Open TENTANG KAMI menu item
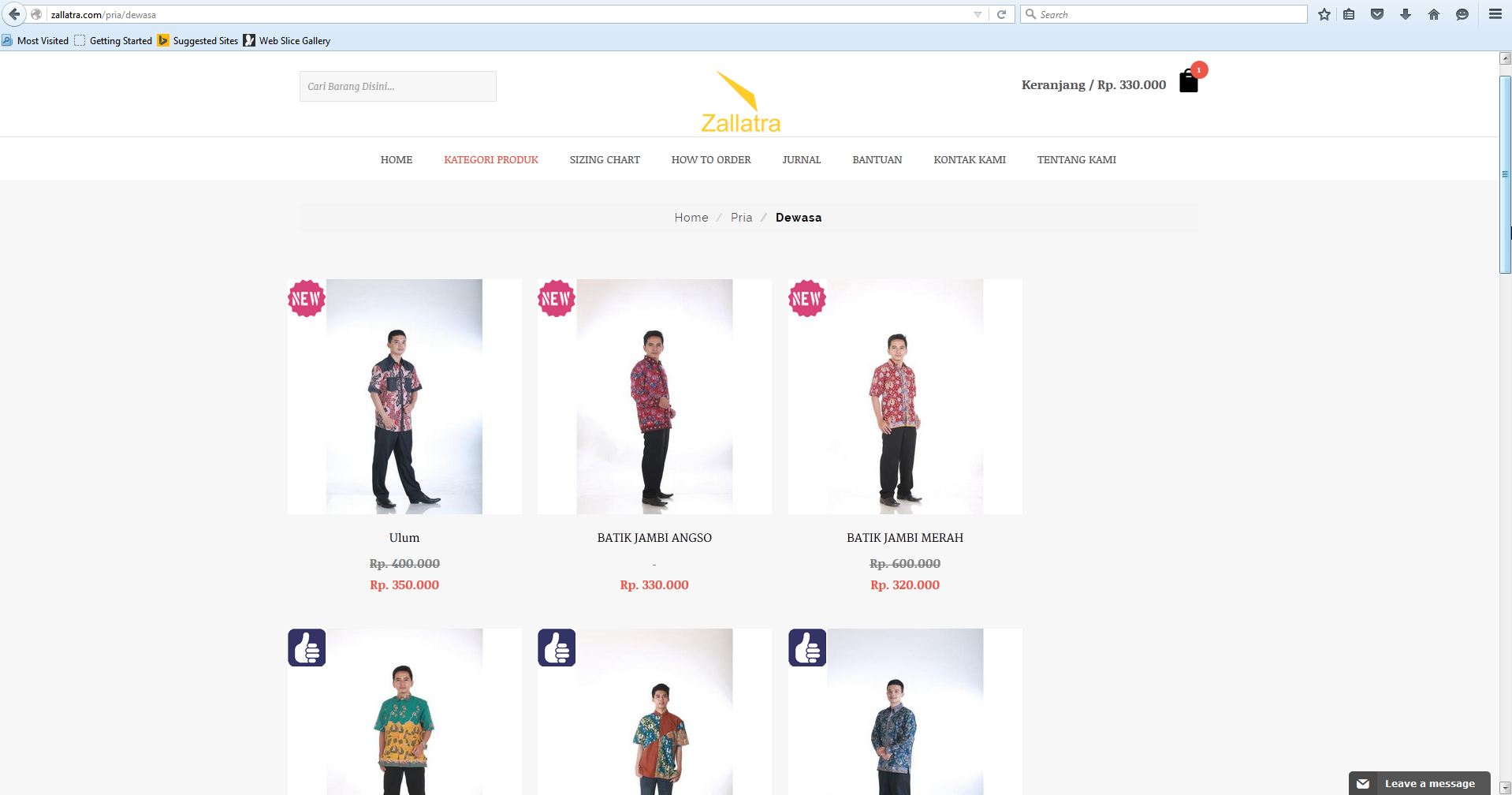The width and height of the screenshot is (1512, 795). [1077, 159]
